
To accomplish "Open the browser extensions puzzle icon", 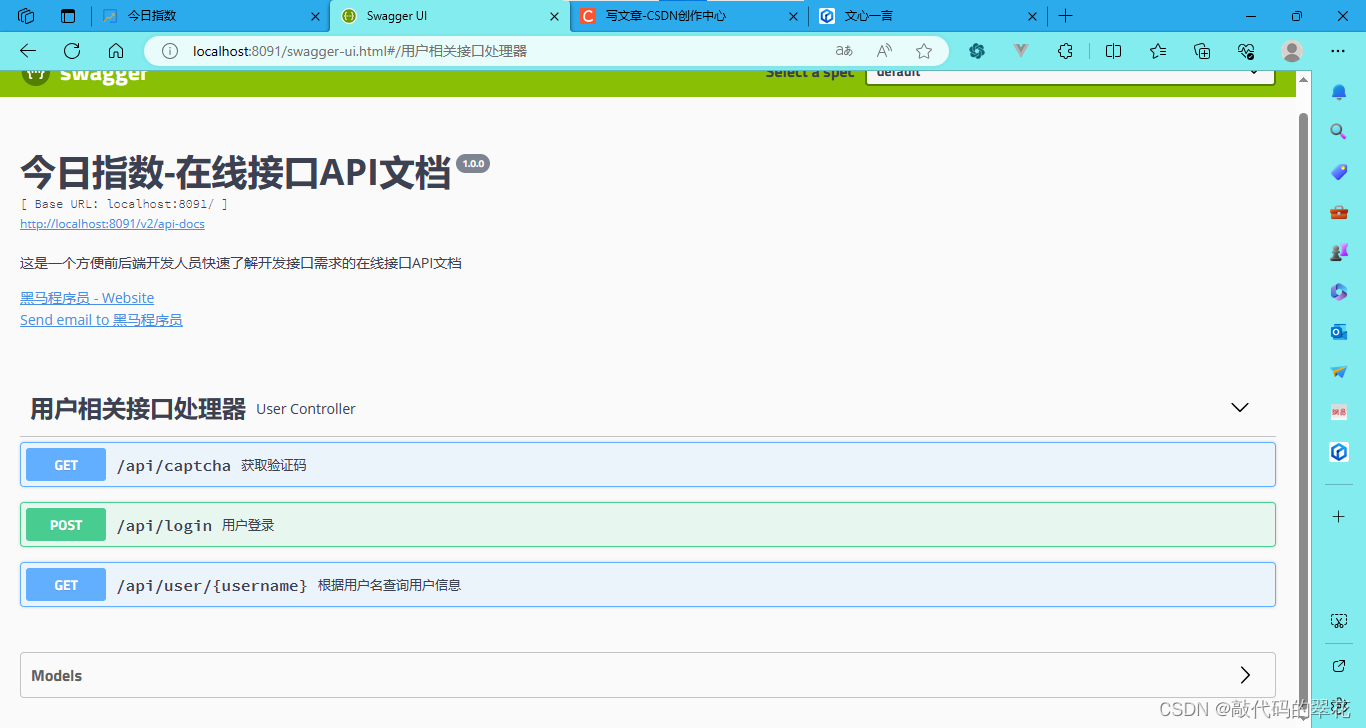I will coord(1065,51).
